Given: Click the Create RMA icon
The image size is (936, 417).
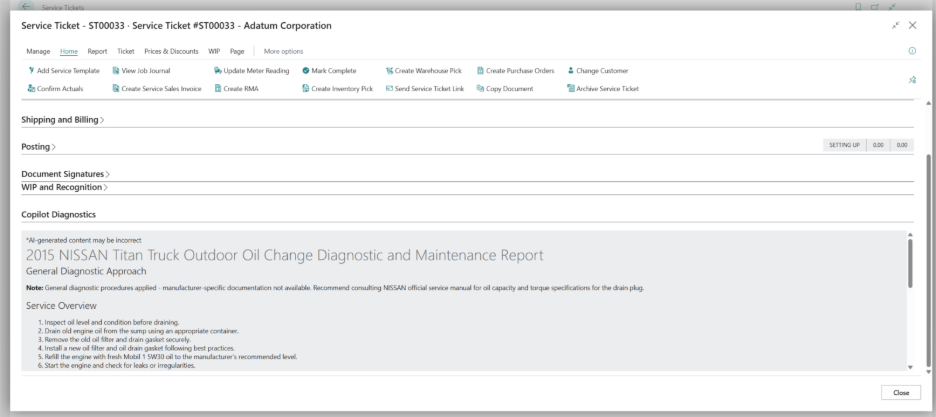Looking at the screenshot, I should 218,88.
